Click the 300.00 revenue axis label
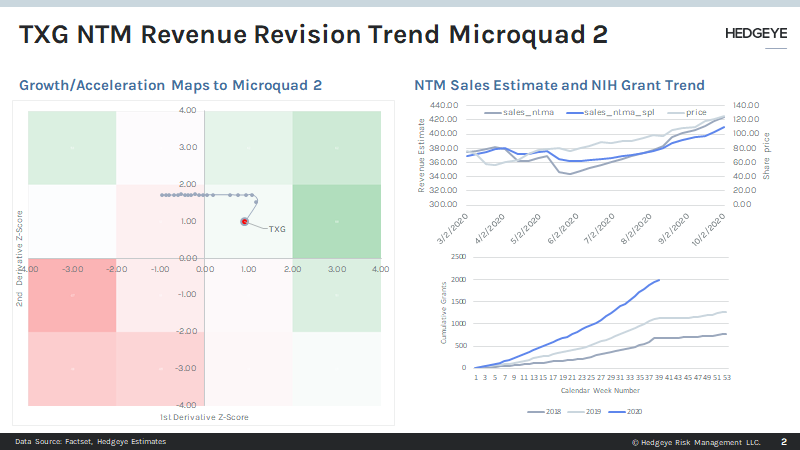Screen dimensions: 800x450 pos(444,204)
